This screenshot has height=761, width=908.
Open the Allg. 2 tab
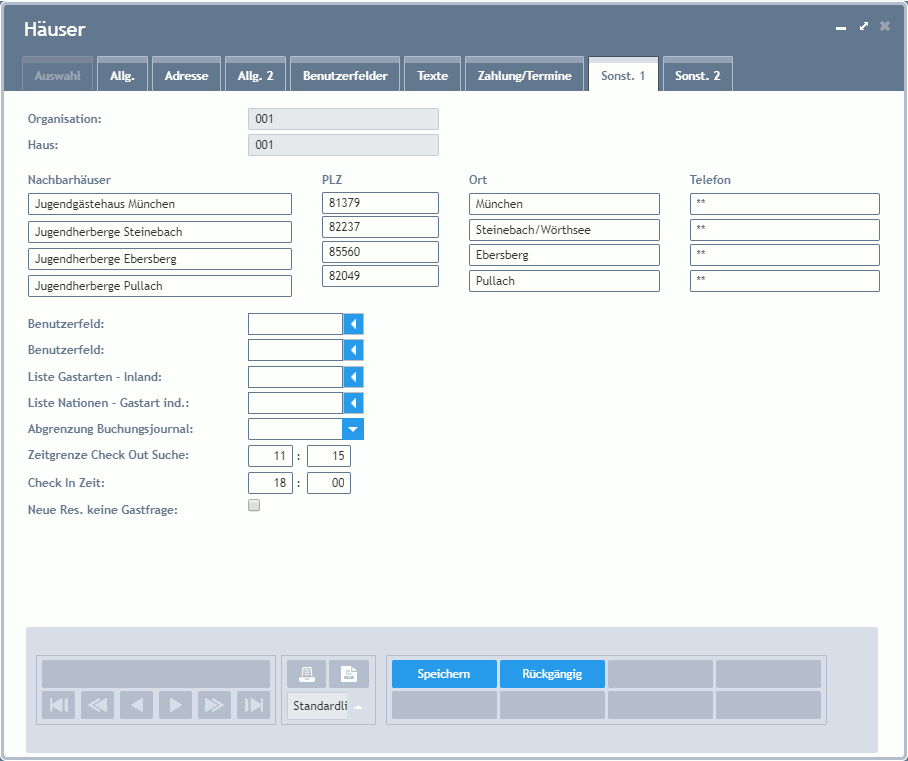pos(255,76)
